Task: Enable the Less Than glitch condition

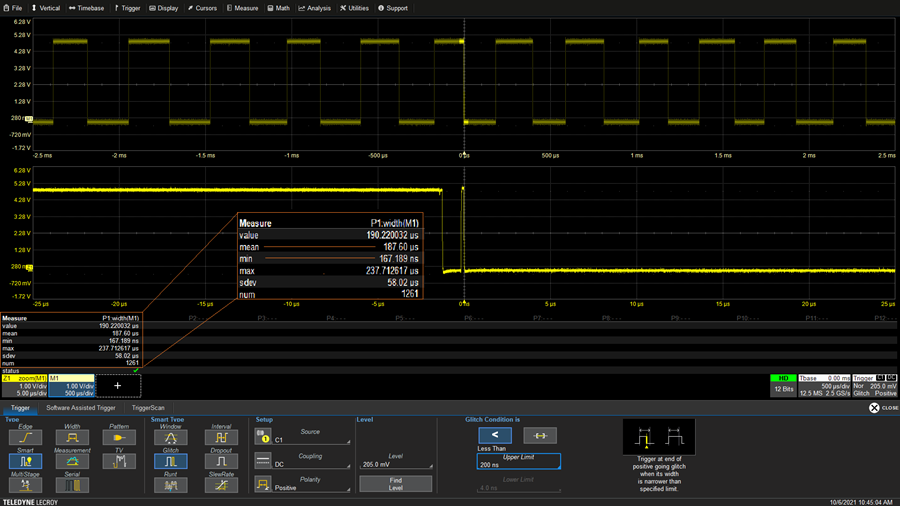Action: click(495, 435)
